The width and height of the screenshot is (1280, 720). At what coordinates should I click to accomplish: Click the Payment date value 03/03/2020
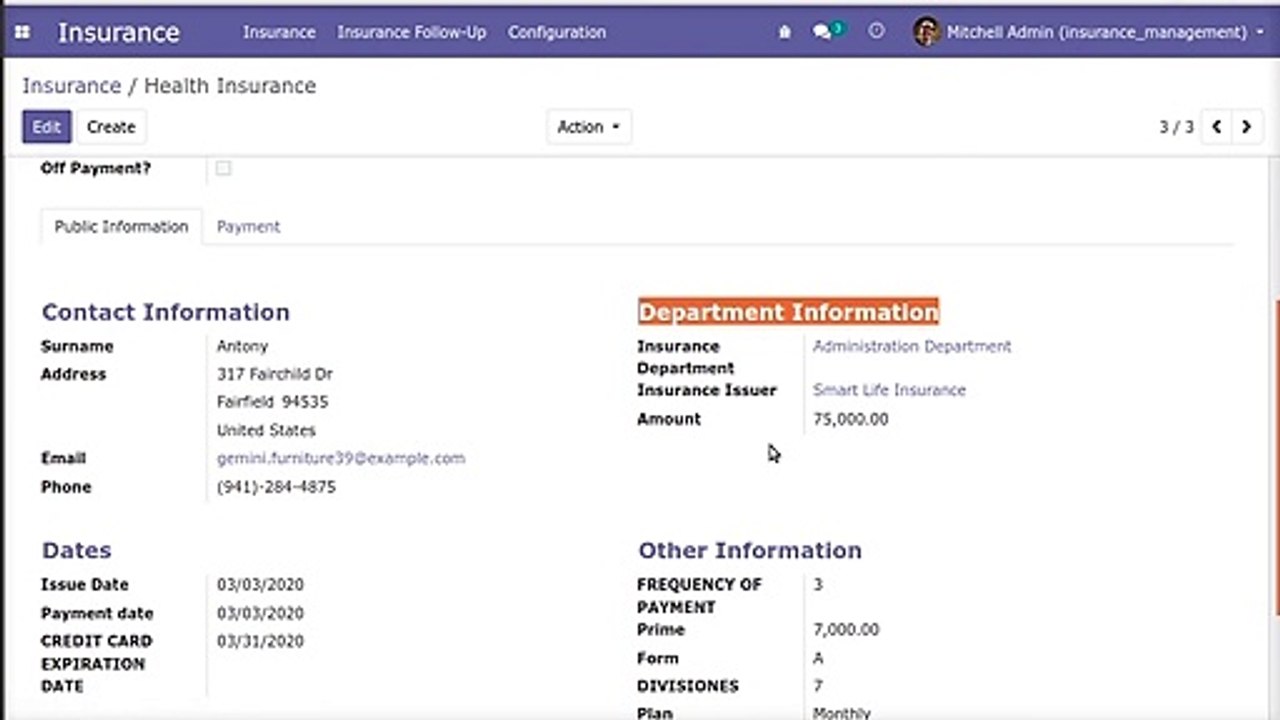(x=260, y=613)
